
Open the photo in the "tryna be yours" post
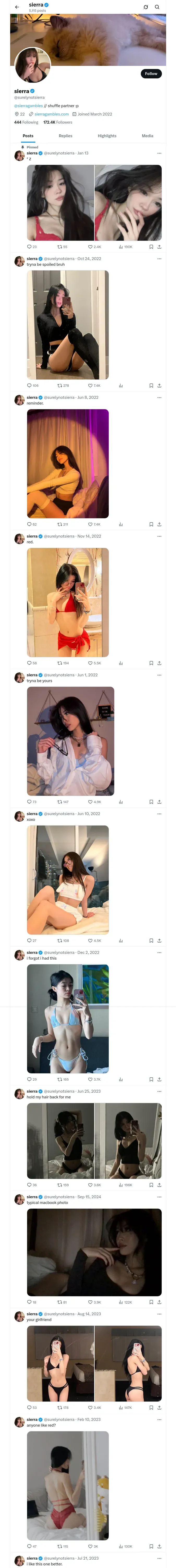click(x=70, y=741)
